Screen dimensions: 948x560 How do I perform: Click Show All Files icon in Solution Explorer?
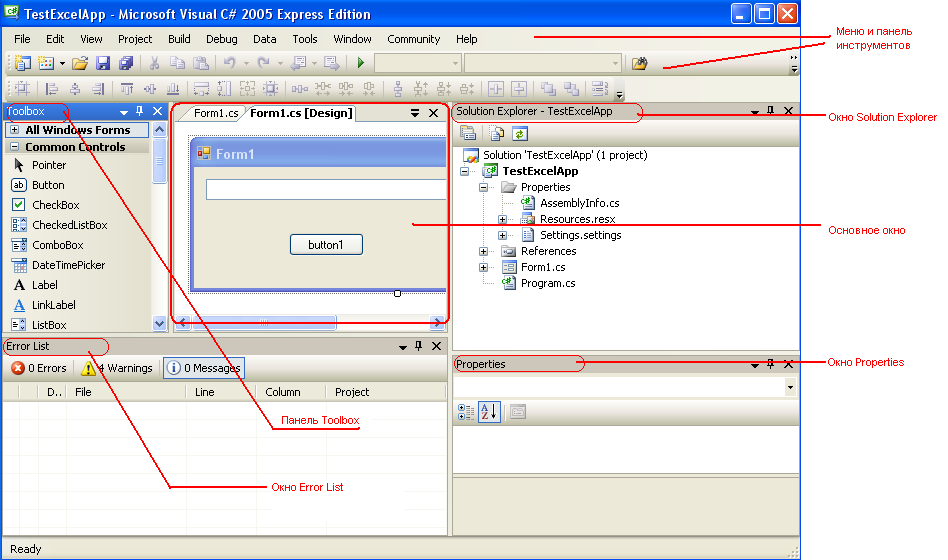[x=496, y=133]
